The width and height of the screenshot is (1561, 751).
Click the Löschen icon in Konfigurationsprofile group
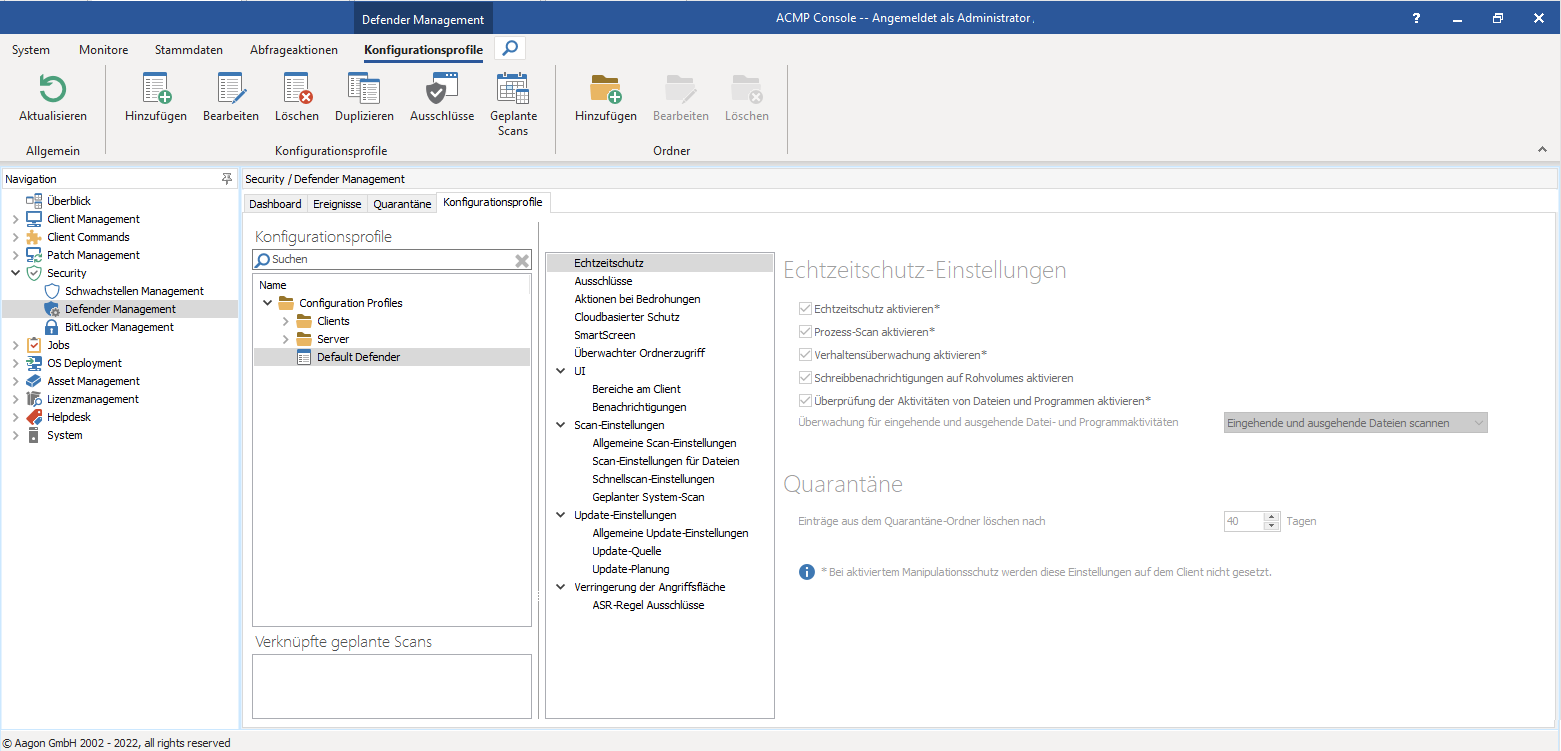296,95
